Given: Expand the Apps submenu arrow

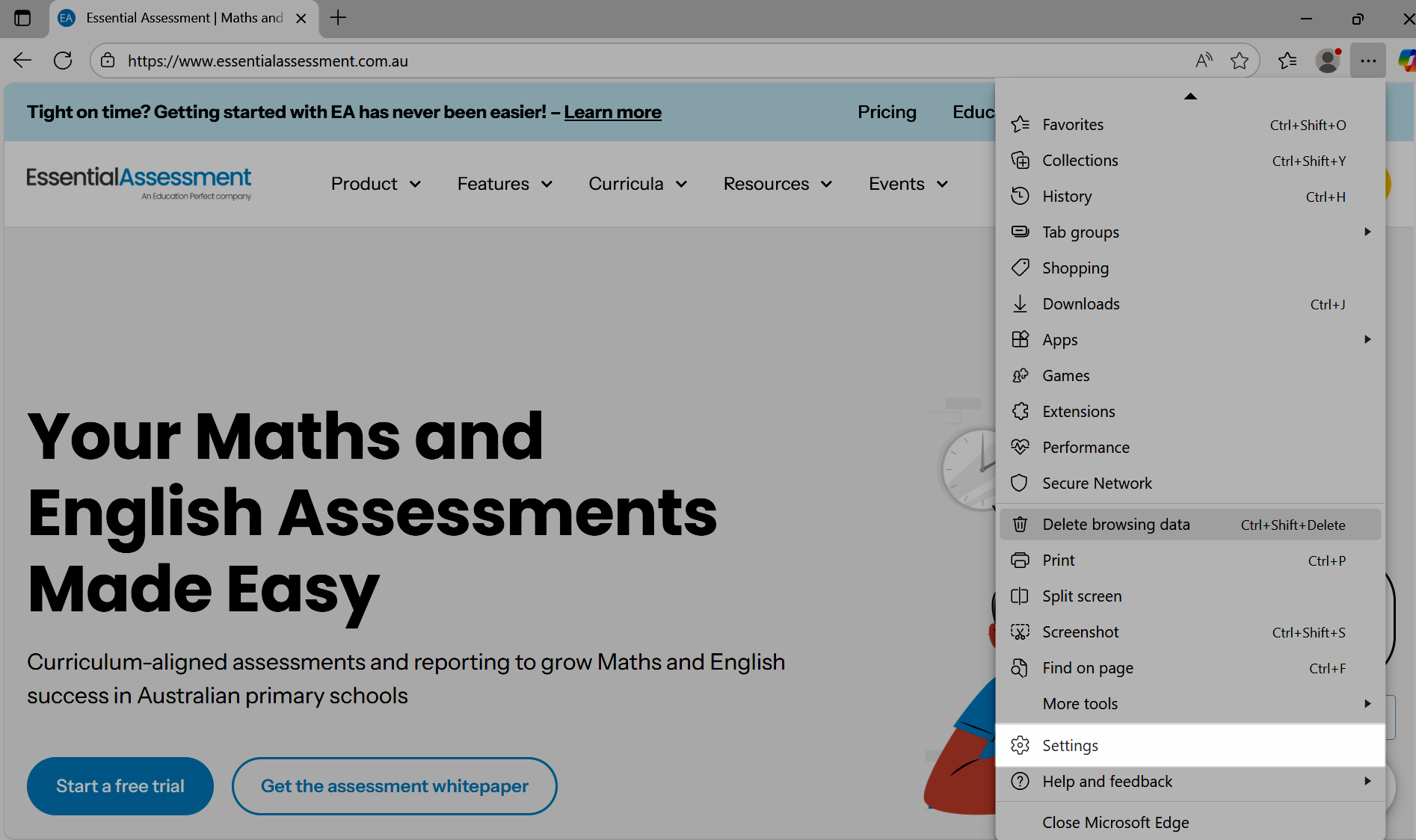Looking at the screenshot, I should pos(1367,340).
